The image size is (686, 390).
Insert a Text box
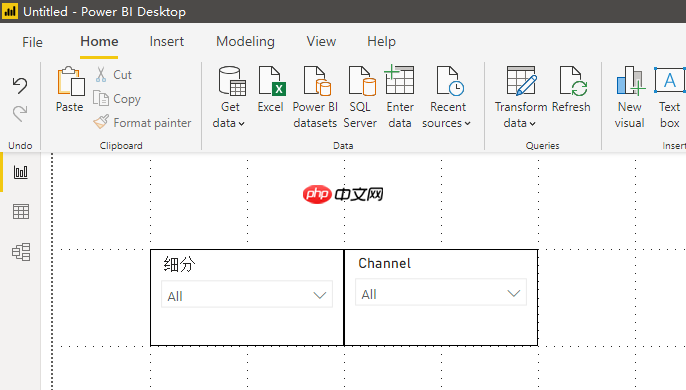click(669, 97)
